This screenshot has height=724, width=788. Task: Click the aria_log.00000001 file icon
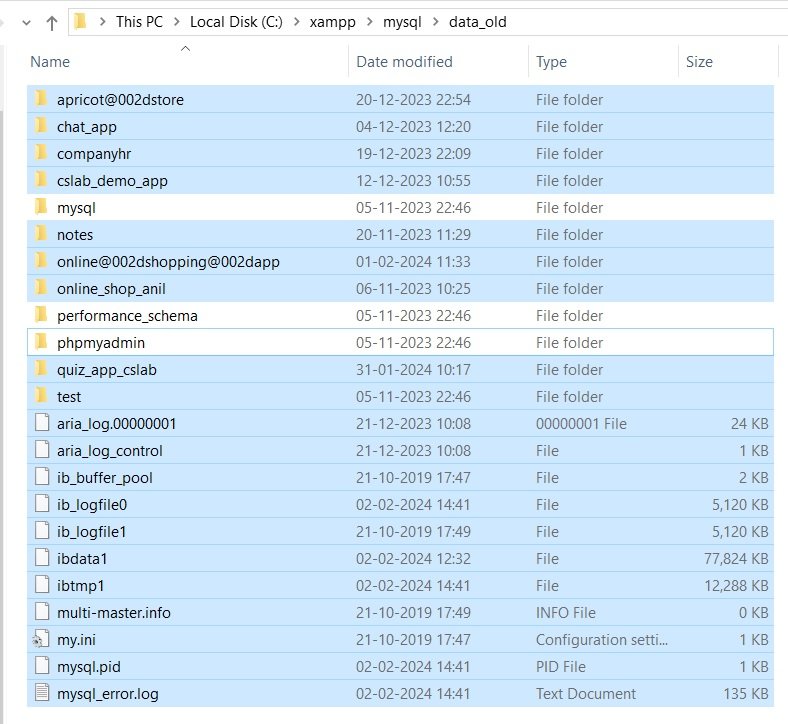pyautogui.click(x=42, y=423)
